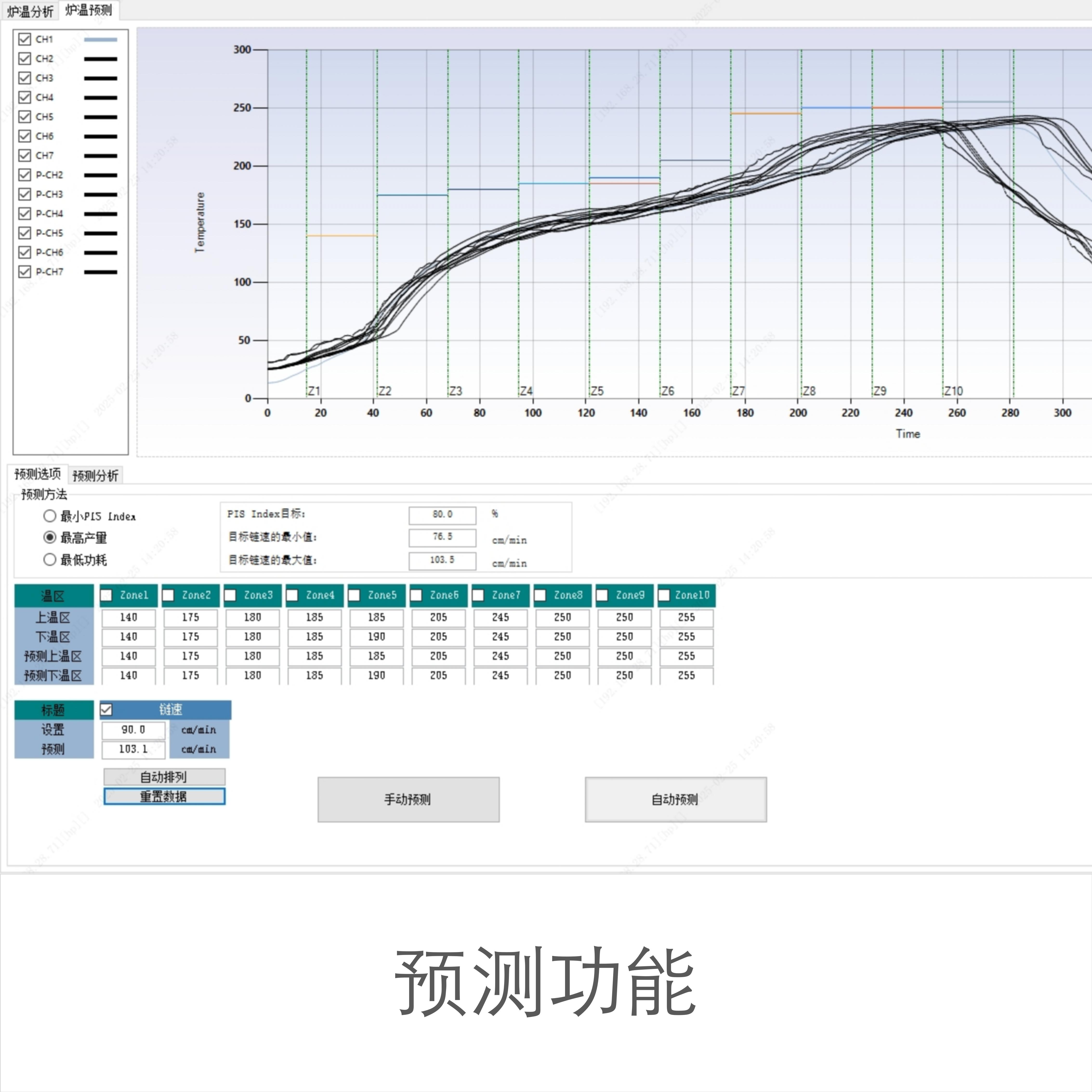Select the 最小PIS Index radio button

(x=50, y=516)
